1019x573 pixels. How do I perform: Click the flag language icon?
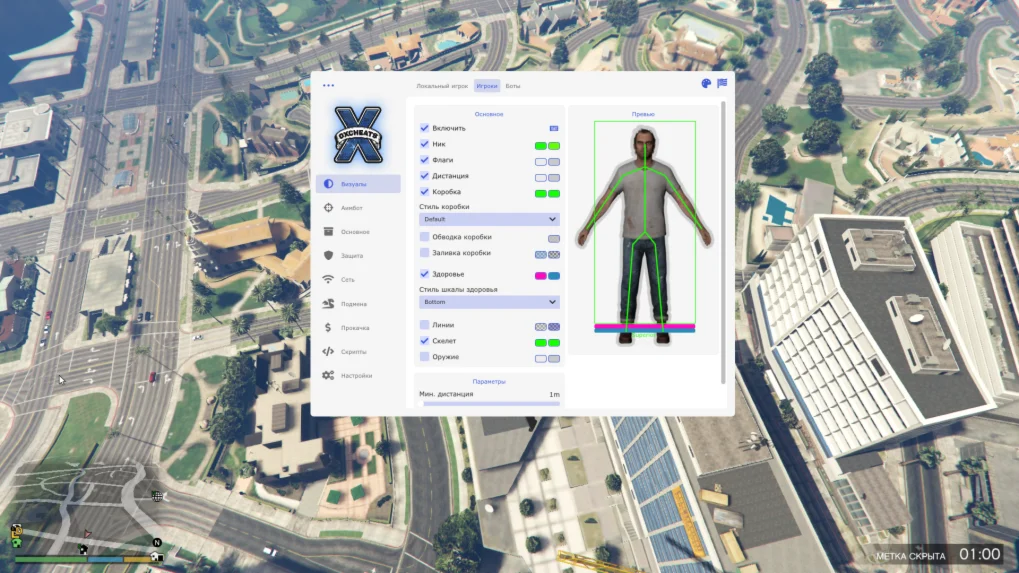point(722,84)
